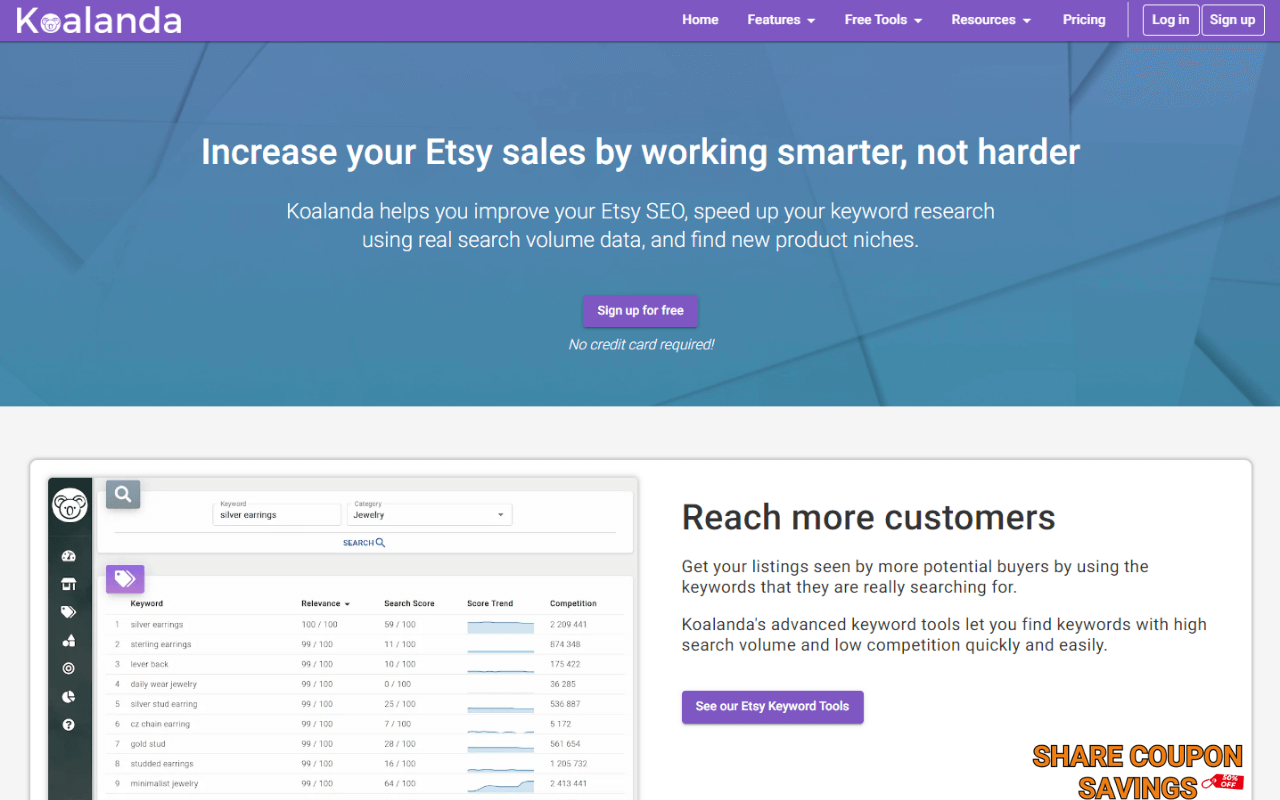Open the dashboard gauge sidebar icon

(69, 556)
